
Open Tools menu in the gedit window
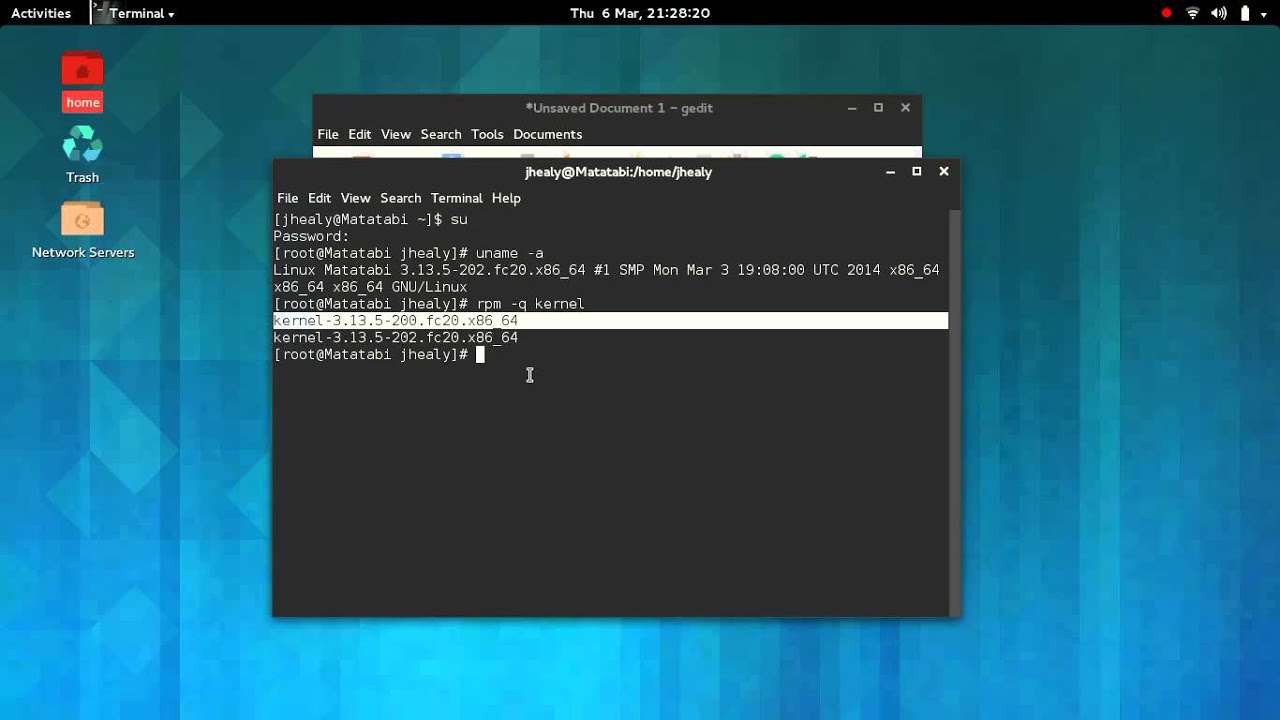click(x=487, y=134)
